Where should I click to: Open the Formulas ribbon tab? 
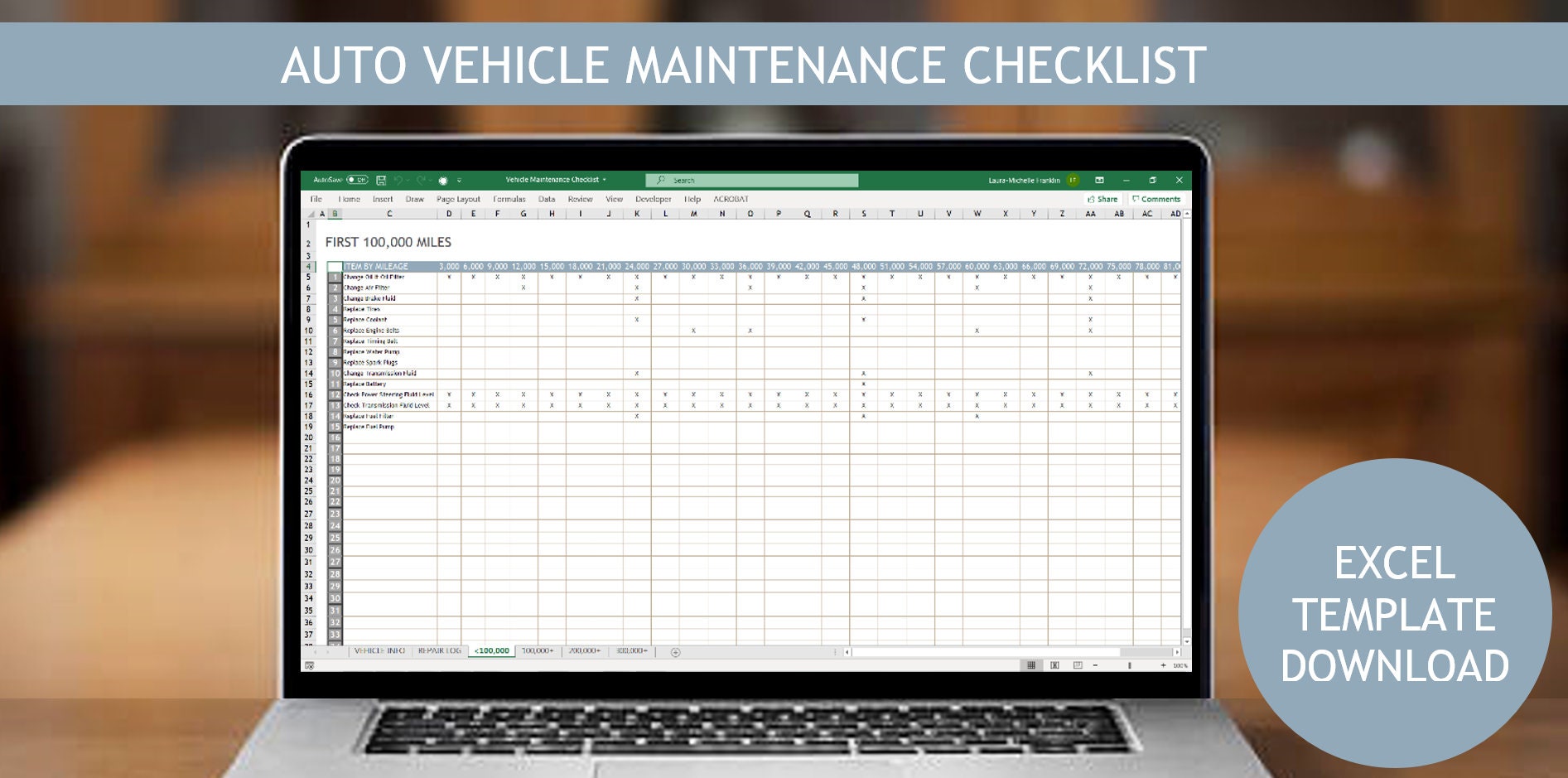coord(510,199)
